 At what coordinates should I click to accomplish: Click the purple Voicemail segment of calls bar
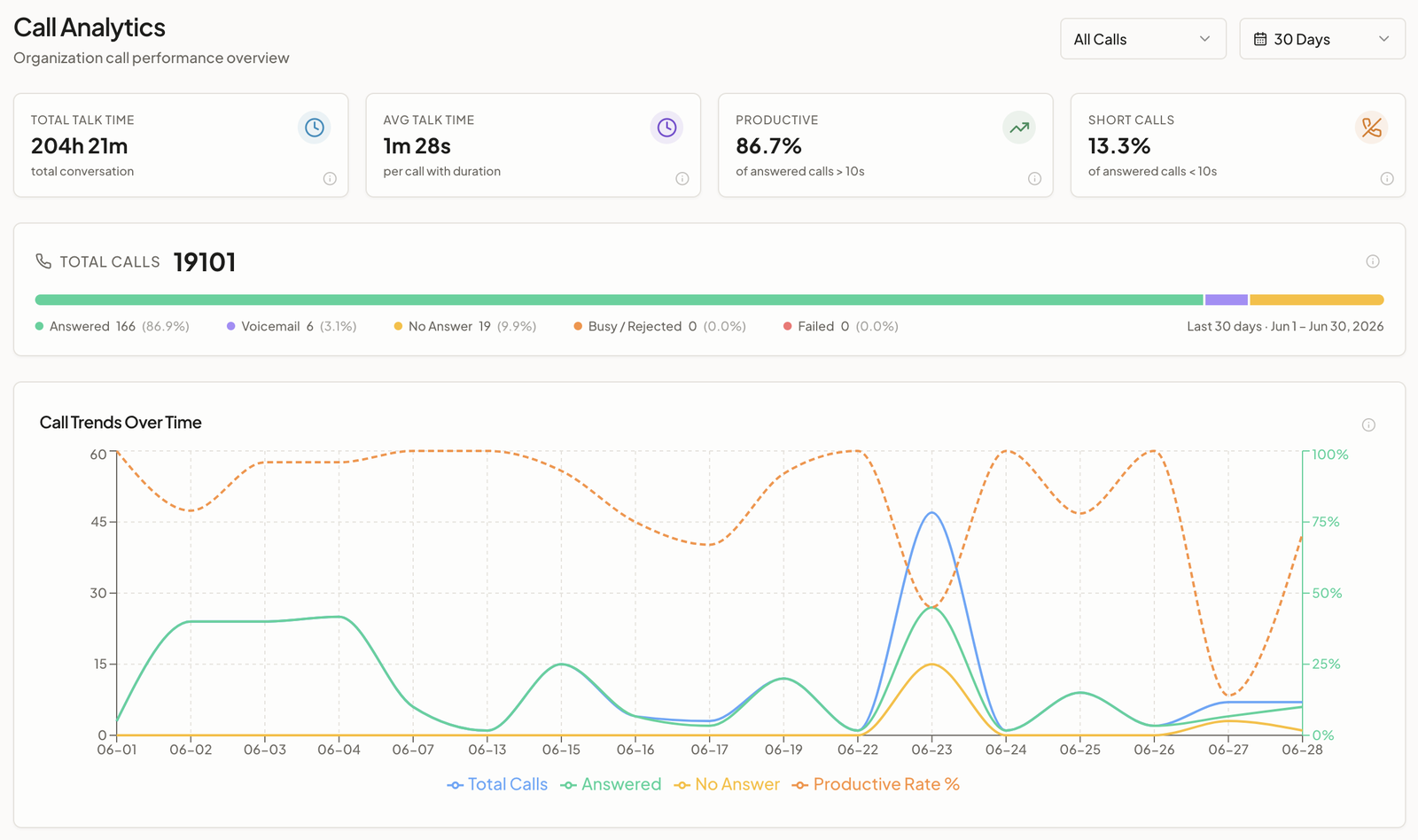[1227, 299]
